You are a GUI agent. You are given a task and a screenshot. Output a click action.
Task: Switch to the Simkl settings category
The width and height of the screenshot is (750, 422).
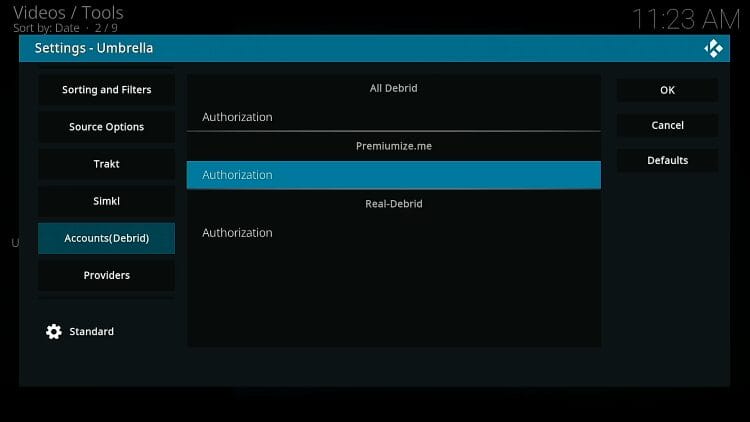(106, 201)
